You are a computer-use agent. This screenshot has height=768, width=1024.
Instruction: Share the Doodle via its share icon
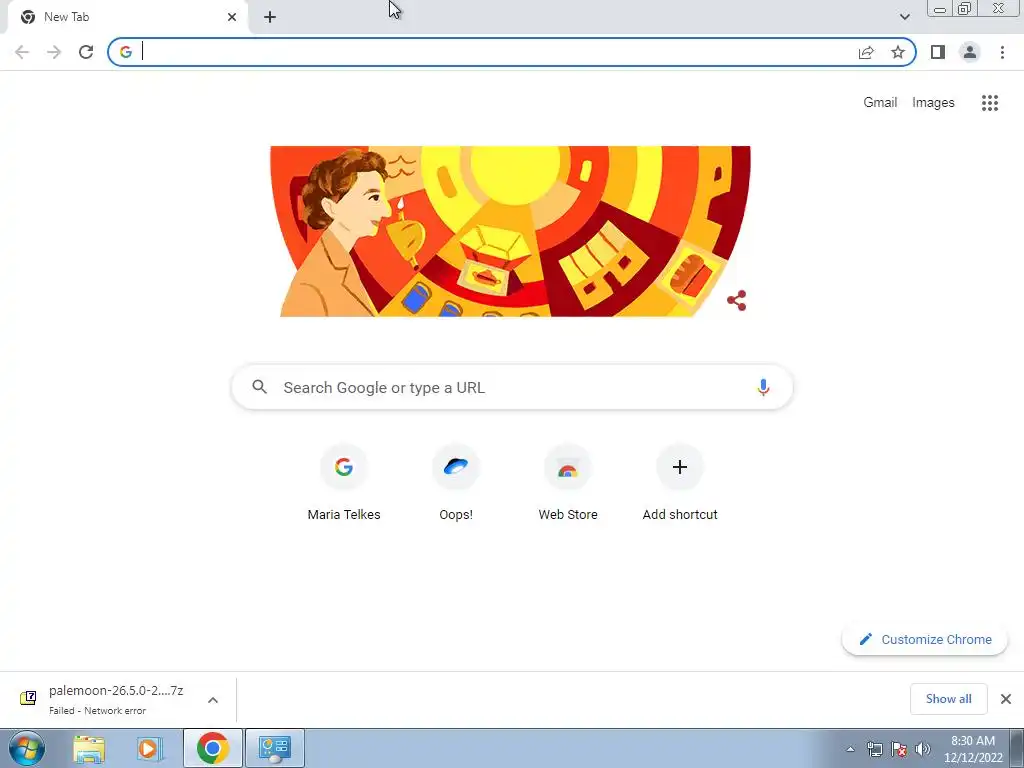pyautogui.click(x=737, y=300)
